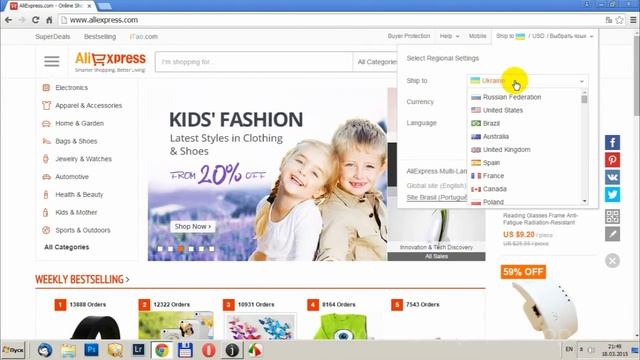
Task: Open Chrome menu hamburger icon
Action: point(633,20)
